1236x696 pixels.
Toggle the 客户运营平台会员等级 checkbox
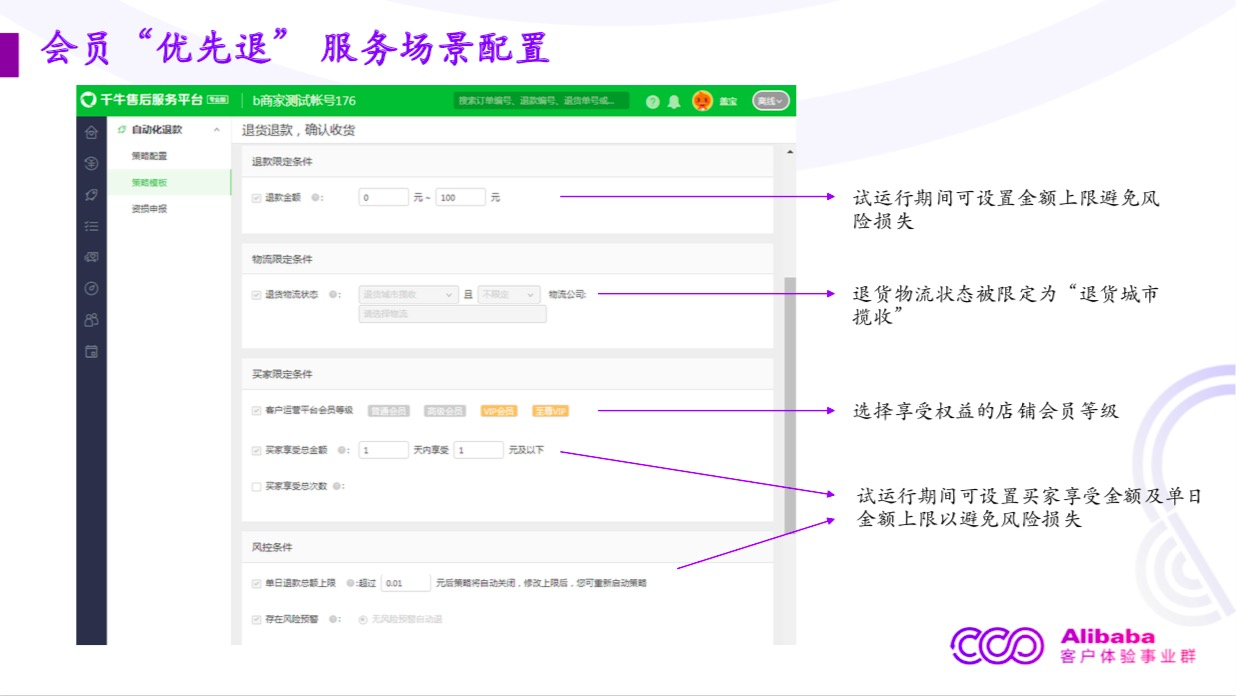(256, 411)
